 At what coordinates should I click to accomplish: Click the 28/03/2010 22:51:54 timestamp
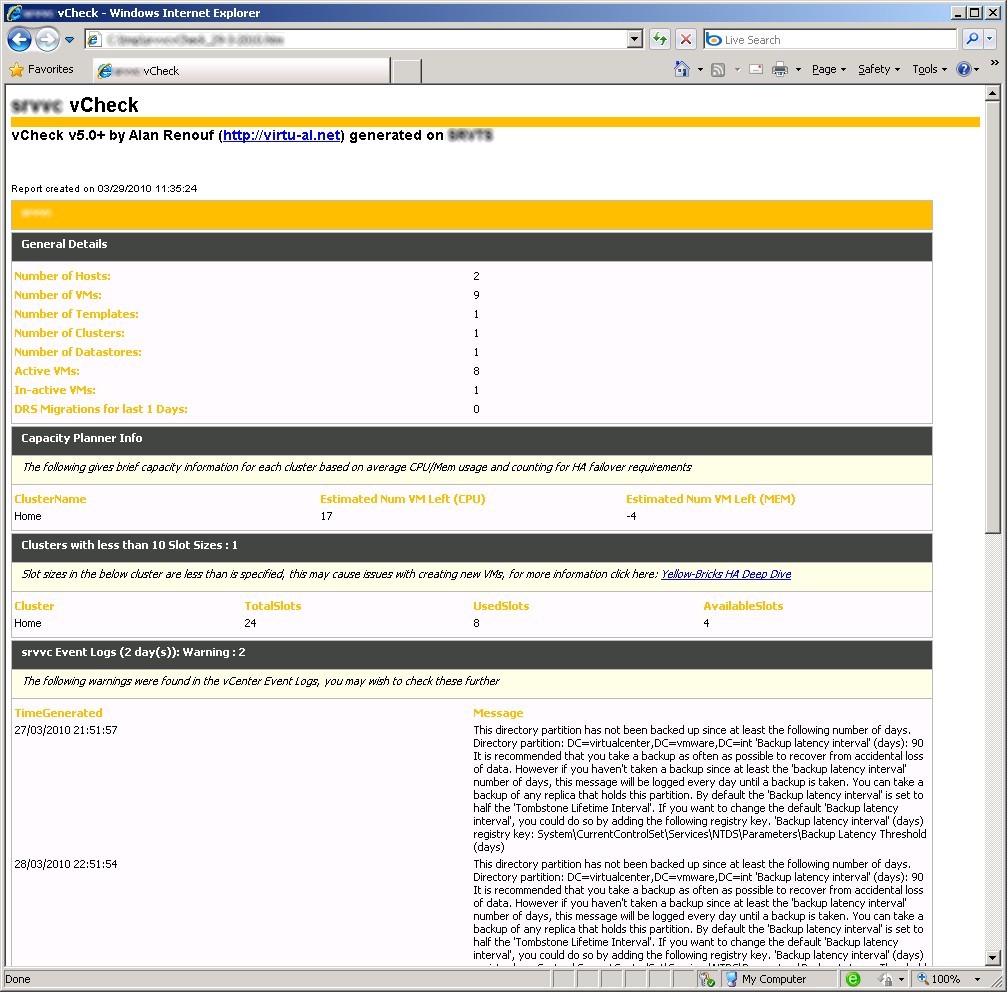pyautogui.click(x=66, y=864)
